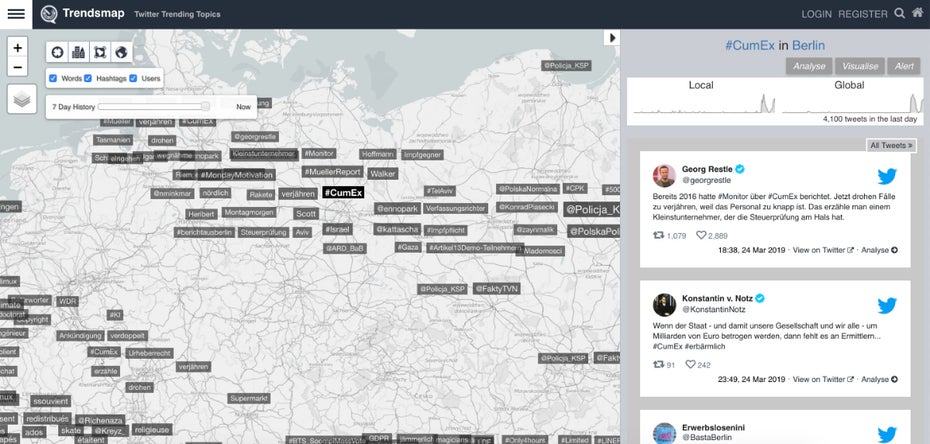Image resolution: width=930 pixels, height=444 pixels.
Task: Analyse the Georg Restle tweet
Action: pos(879,250)
